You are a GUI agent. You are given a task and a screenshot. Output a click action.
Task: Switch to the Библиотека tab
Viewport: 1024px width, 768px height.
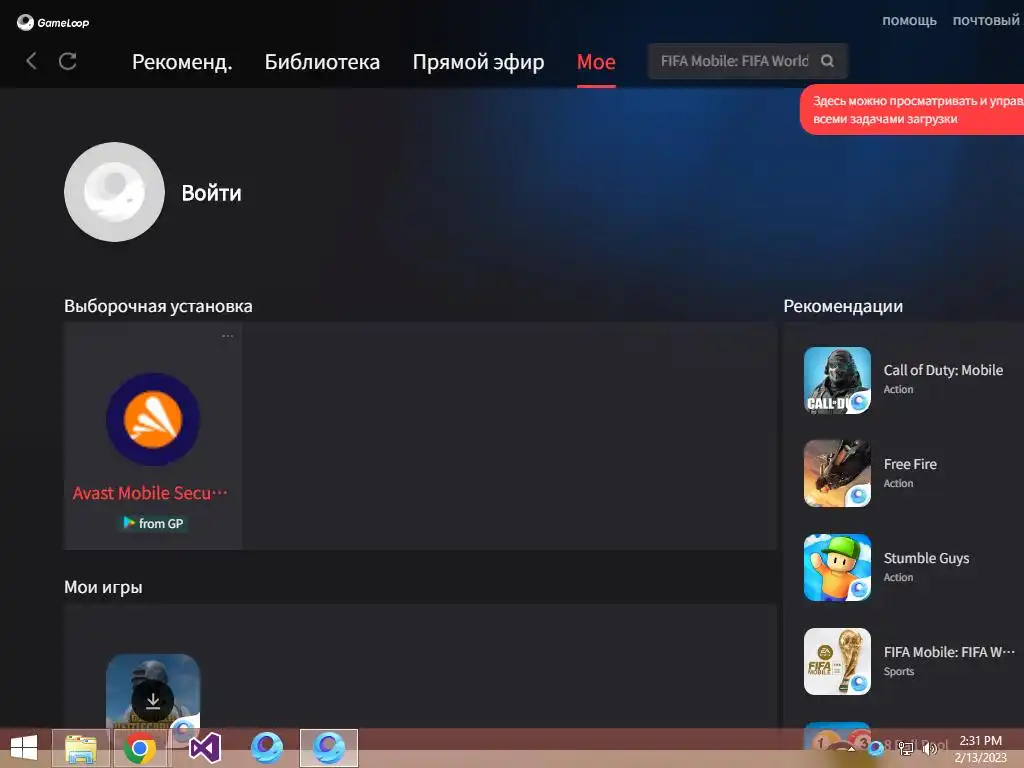click(x=322, y=62)
